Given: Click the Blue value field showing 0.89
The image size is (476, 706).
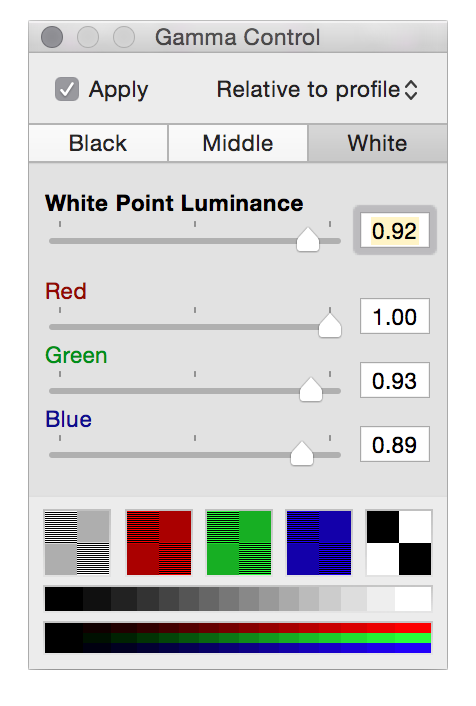Looking at the screenshot, I should (395, 444).
